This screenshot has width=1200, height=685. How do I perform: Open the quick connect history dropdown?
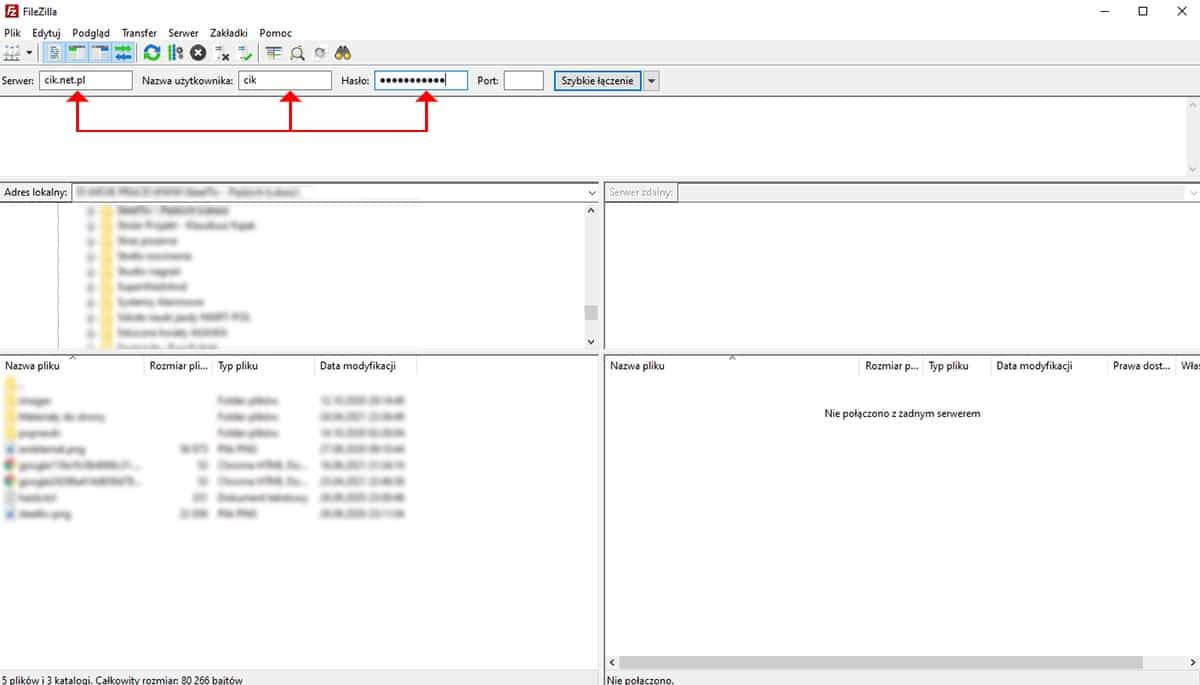tap(652, 81)
